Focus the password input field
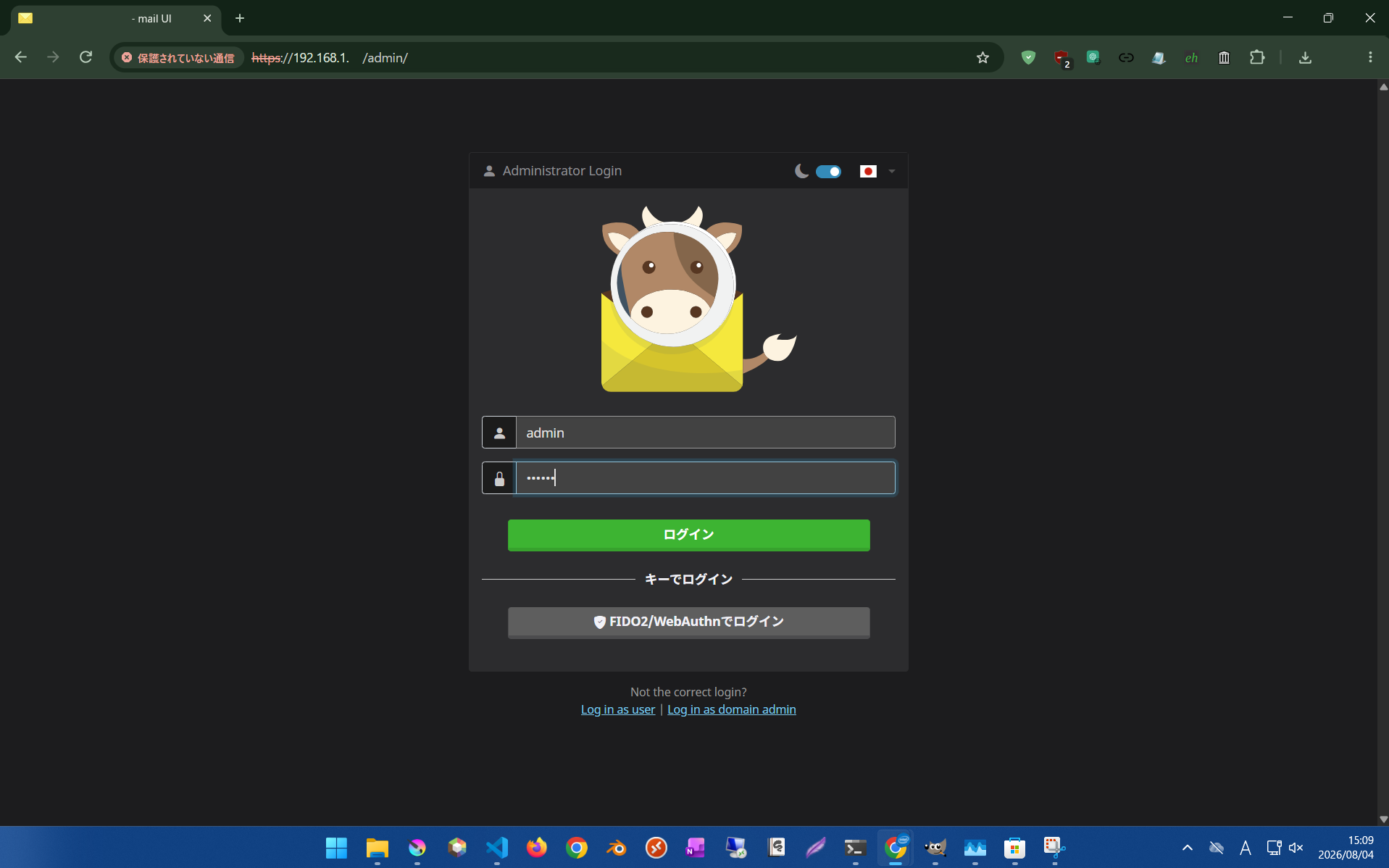This screenshot has width=1389, height=868. (705, 478)
